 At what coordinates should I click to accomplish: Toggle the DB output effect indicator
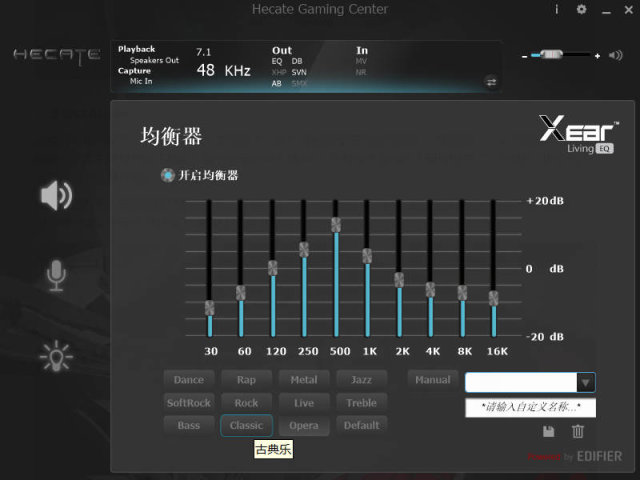(297, 61)
